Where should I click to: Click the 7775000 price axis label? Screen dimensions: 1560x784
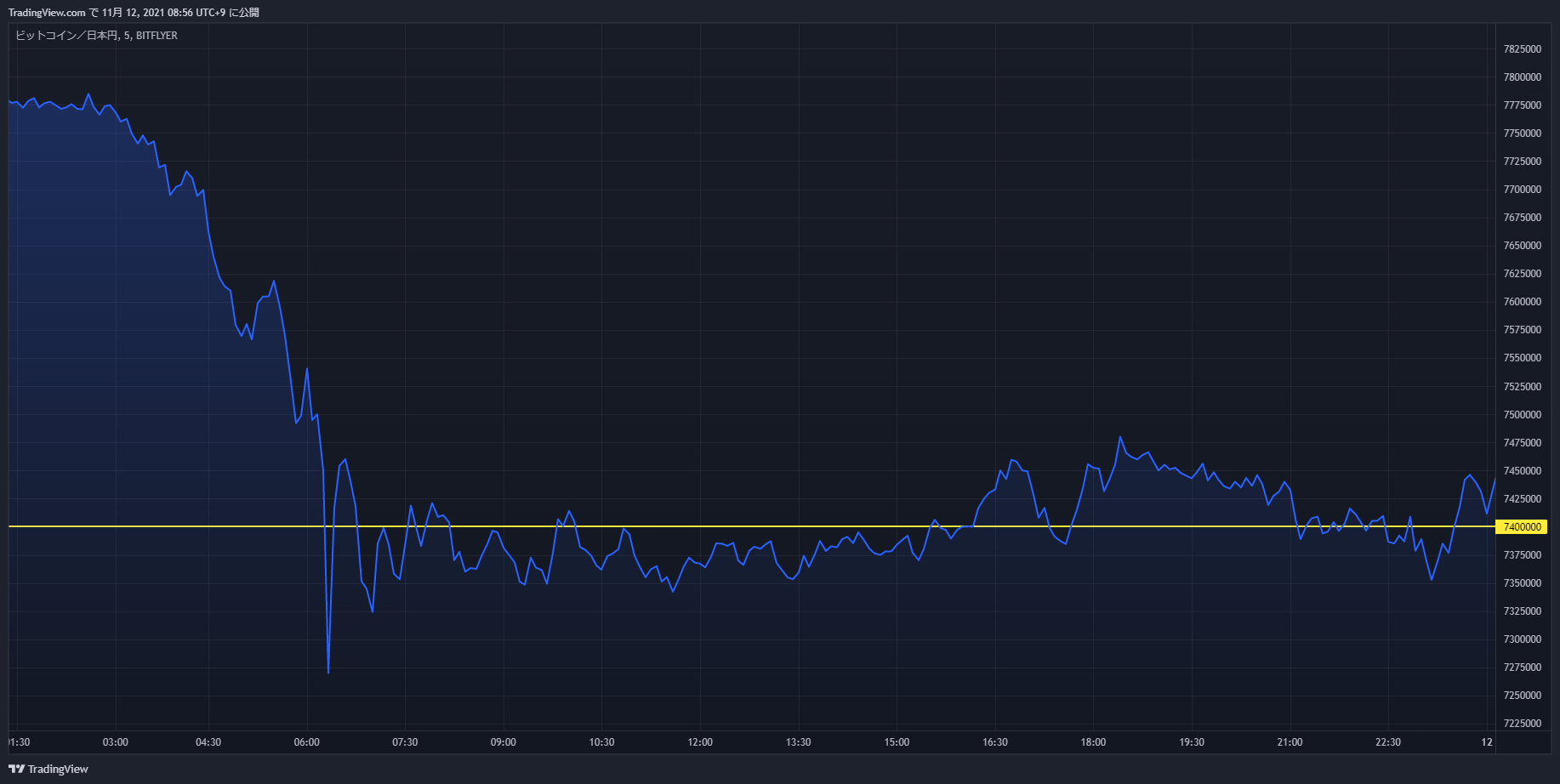click(x=1523, y=105)
